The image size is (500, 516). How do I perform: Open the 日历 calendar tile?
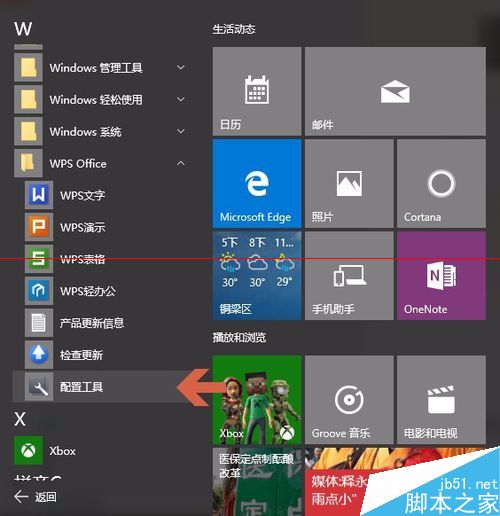(x=257, y=91)
